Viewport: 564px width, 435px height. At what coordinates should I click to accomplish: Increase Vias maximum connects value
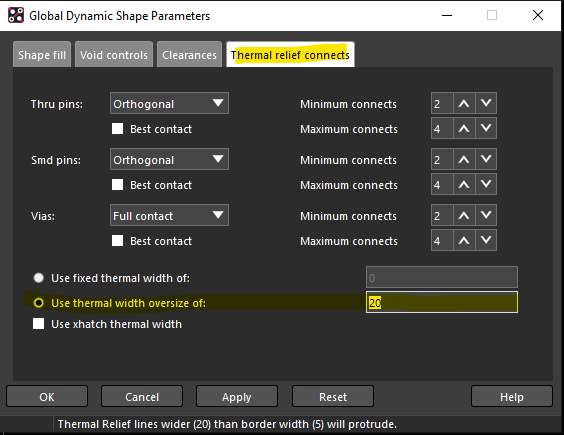(464, 240)
